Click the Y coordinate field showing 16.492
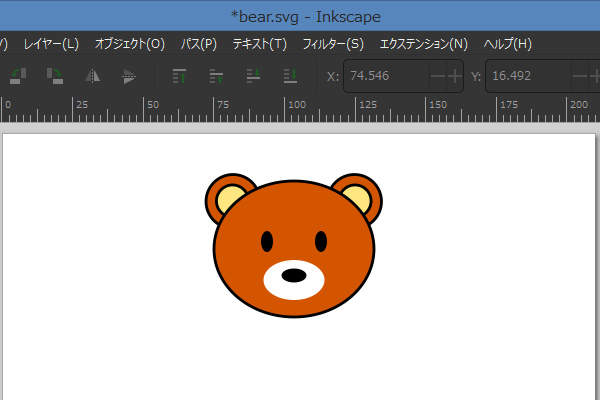This screenshot has height=400, width=600. click(527, 76)
